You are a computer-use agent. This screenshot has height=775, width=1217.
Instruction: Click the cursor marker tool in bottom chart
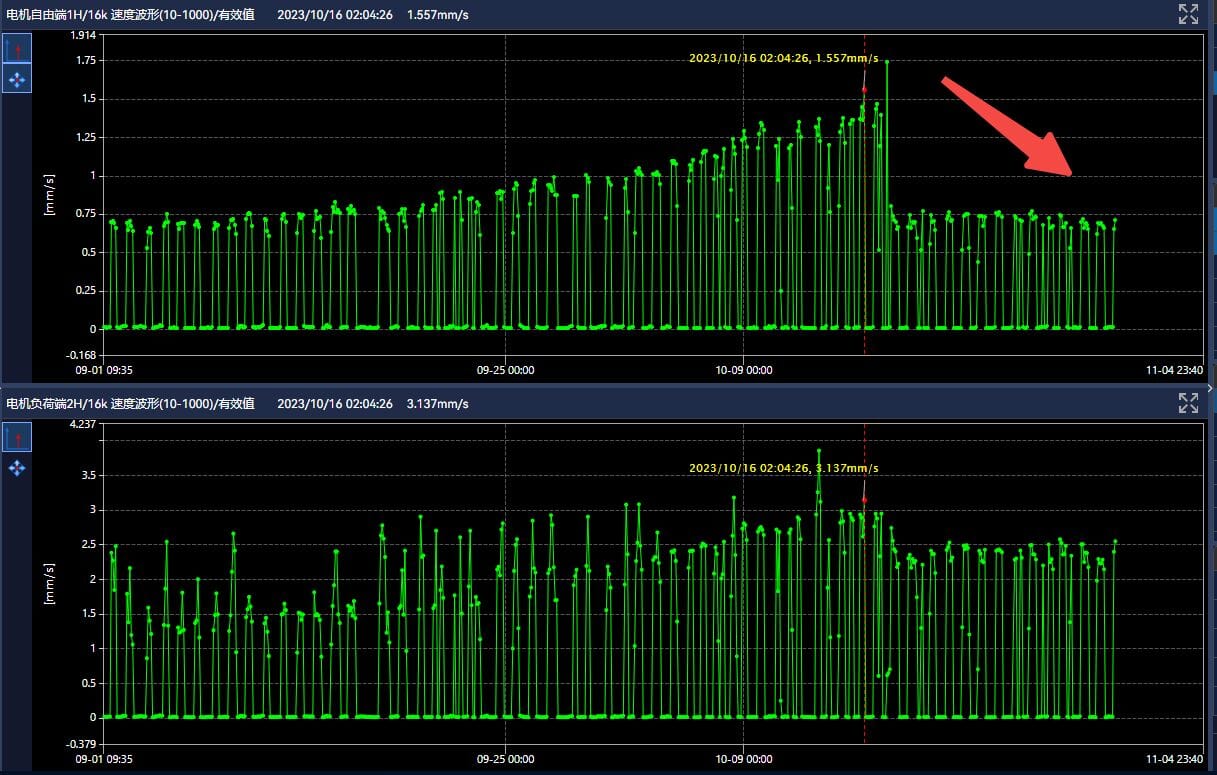[17, 437]
